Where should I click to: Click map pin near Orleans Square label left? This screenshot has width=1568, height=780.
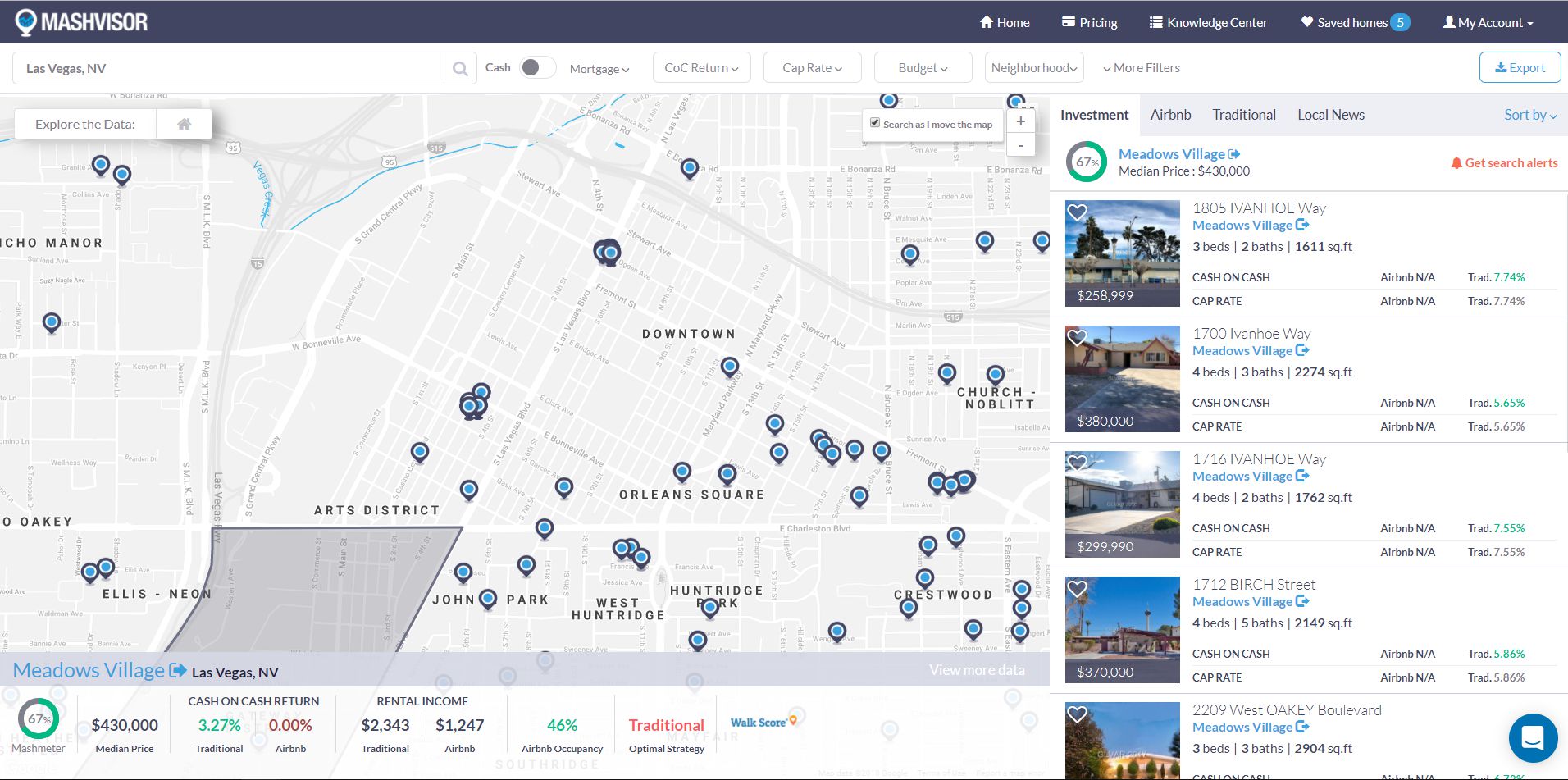pyautogui.click(x=682, y=472)
